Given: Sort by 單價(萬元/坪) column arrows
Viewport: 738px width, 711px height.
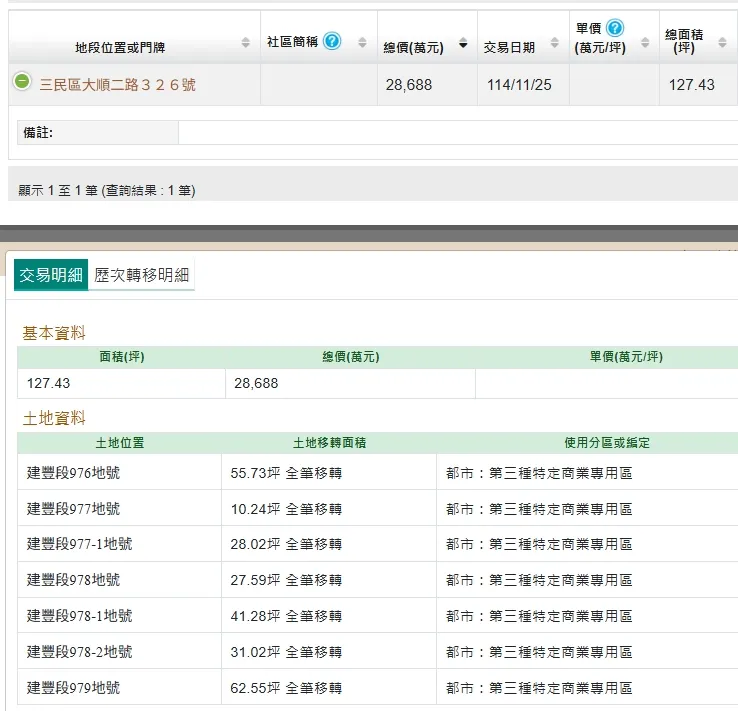Looking at the screenshot, I should (x=645, y=42).
